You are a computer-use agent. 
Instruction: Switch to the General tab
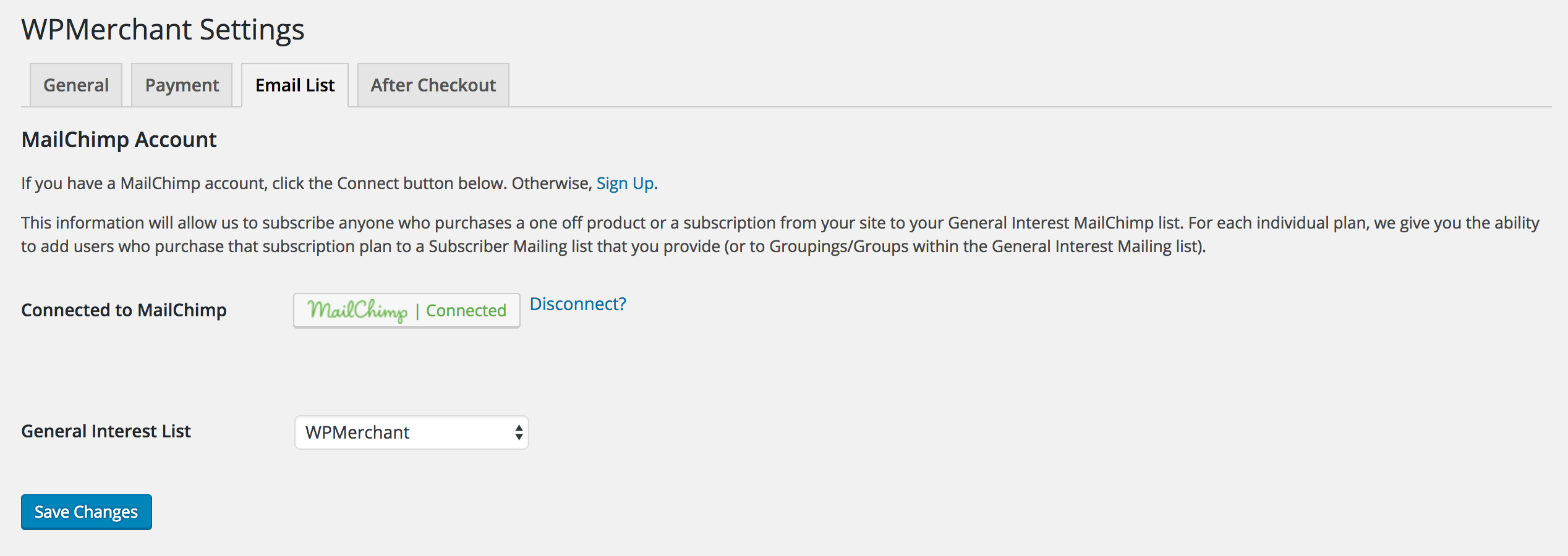click(76, 85)
